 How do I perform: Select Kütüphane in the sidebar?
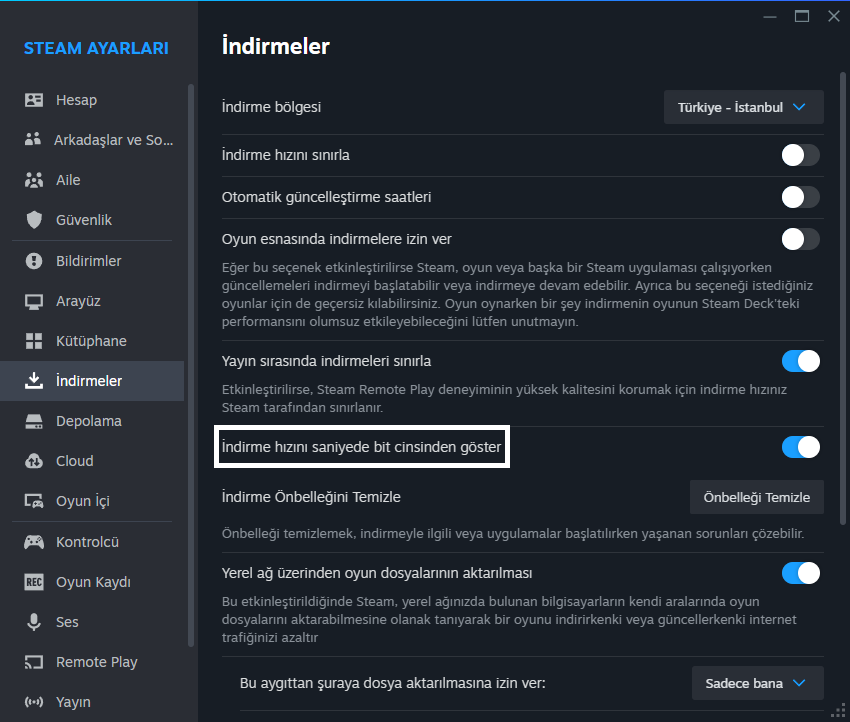(92, 341)
